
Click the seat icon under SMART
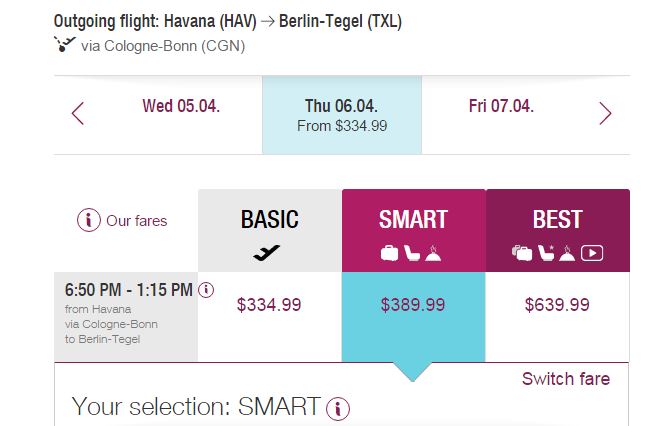[412, 253]
